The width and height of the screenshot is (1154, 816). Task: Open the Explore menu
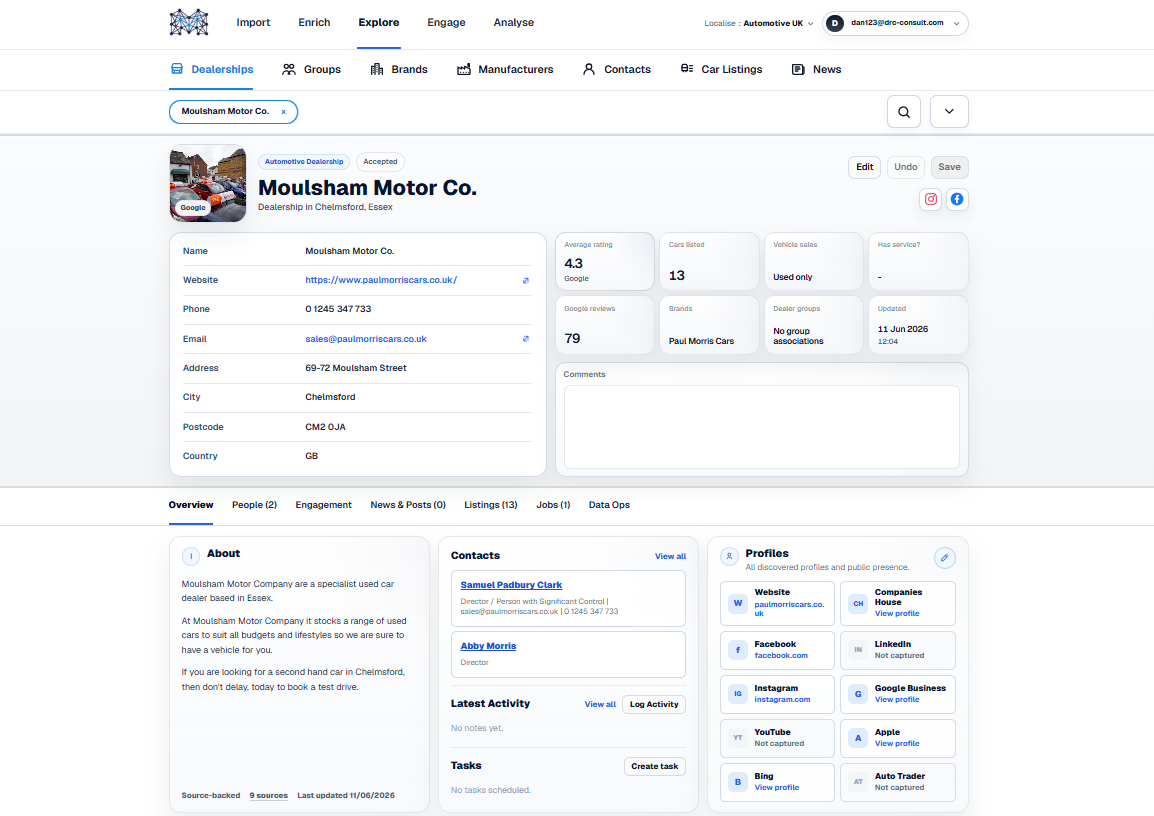379,23
